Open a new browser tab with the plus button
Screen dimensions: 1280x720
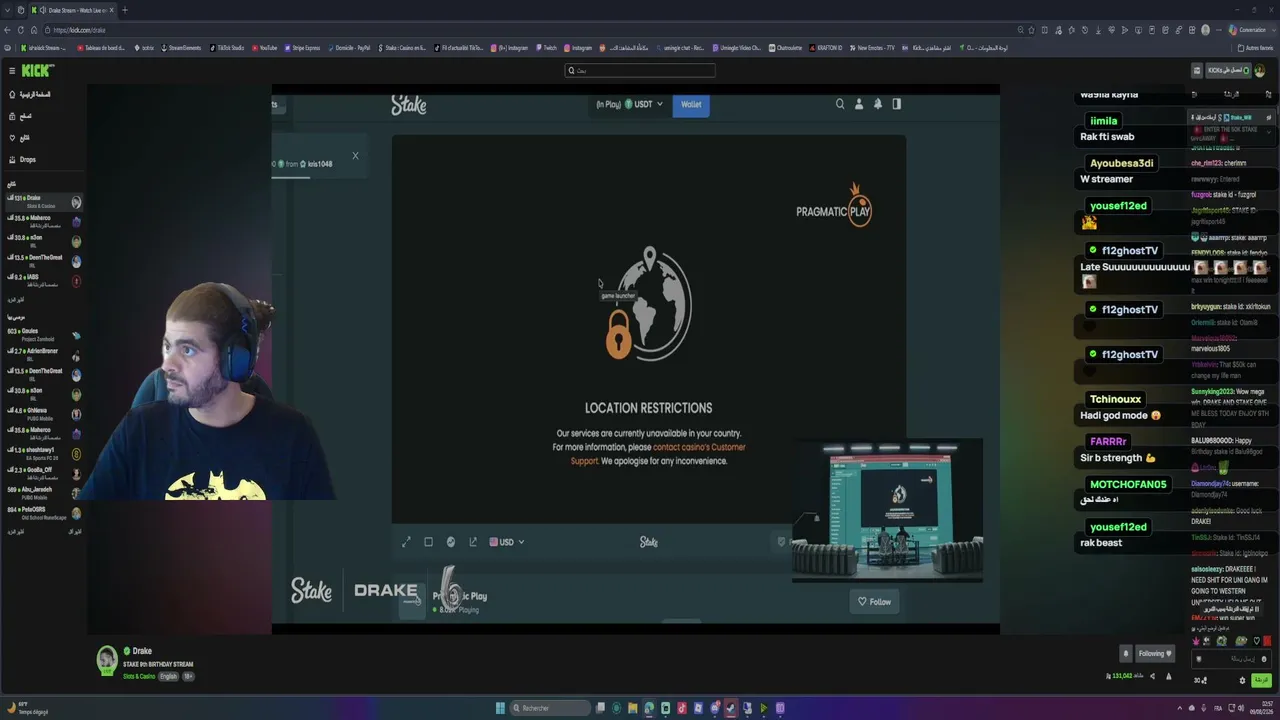click(124, 10)
